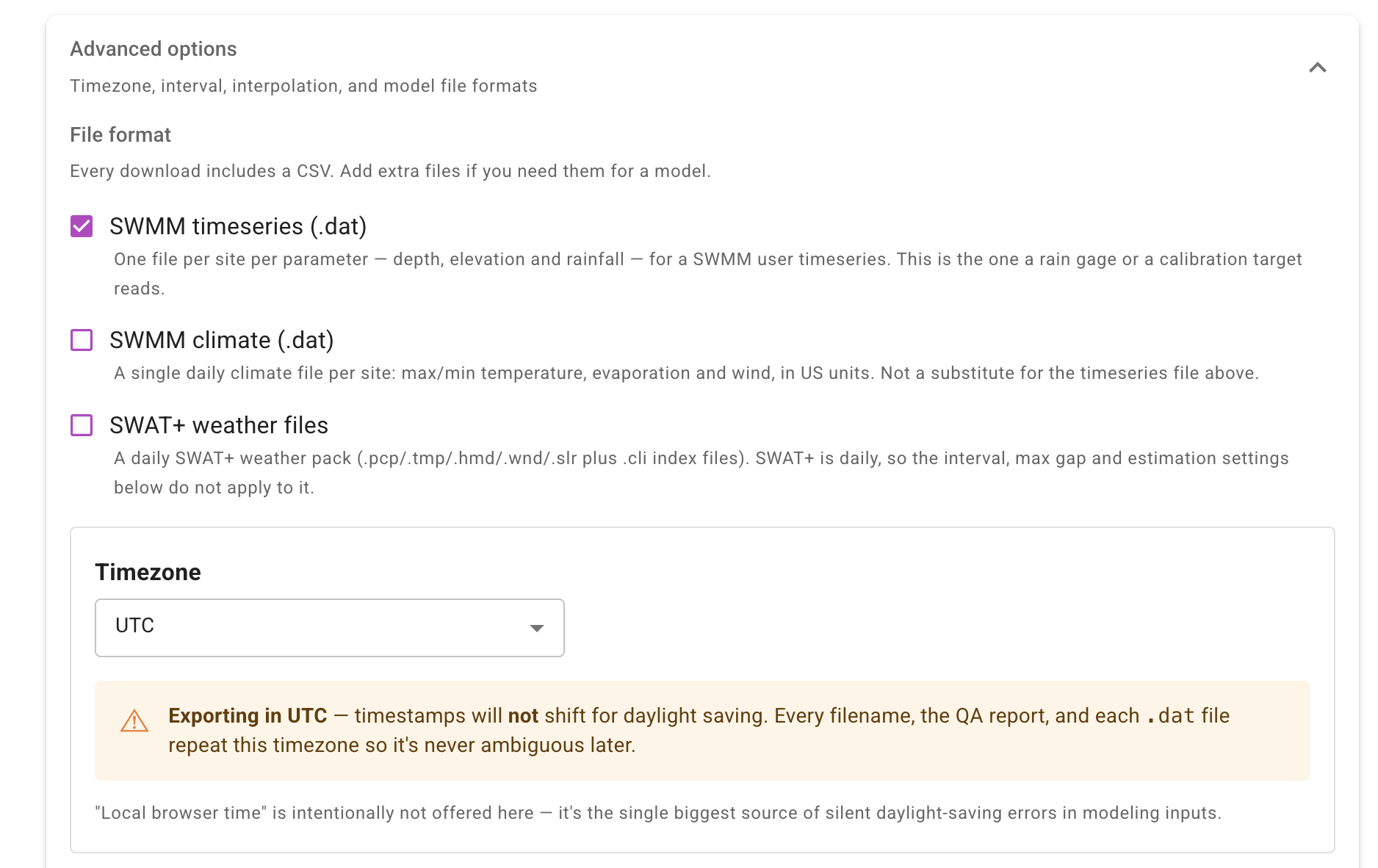The width and height of the screenshot is (1378, 868).
Task: Click the Advanced options heading
Action: [x=154, y=49]
